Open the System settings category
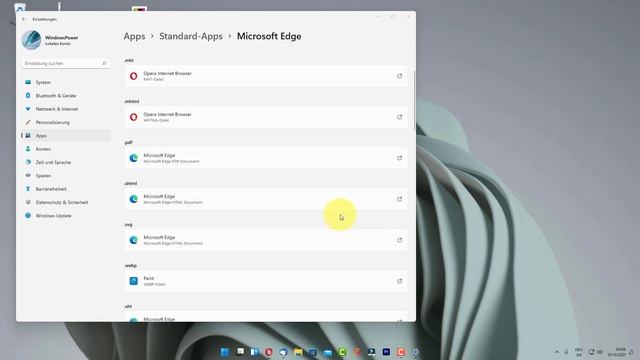Screen dimensions: 640x360 [x=66, y=82]
